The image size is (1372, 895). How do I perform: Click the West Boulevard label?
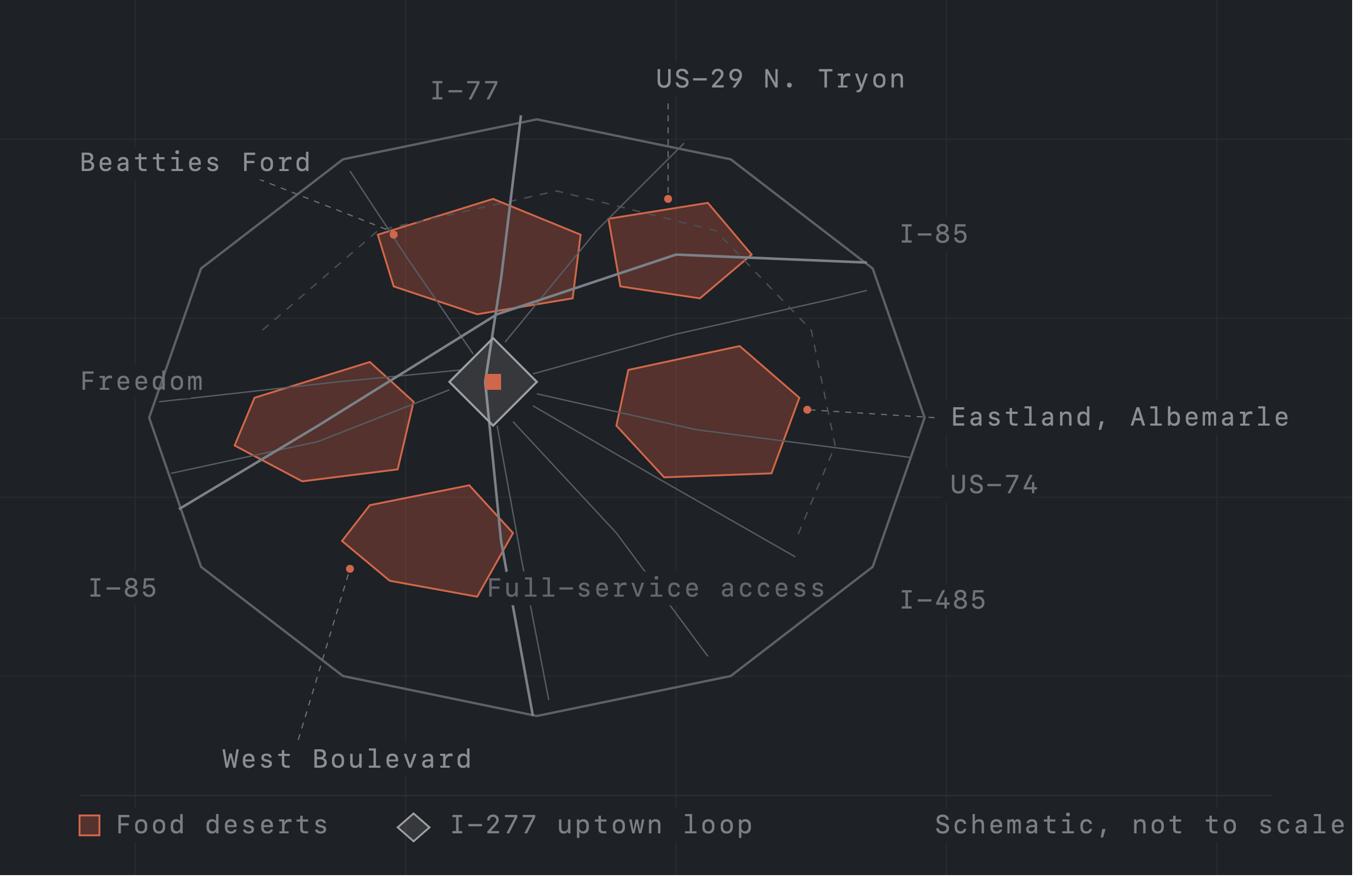(347, 759)
